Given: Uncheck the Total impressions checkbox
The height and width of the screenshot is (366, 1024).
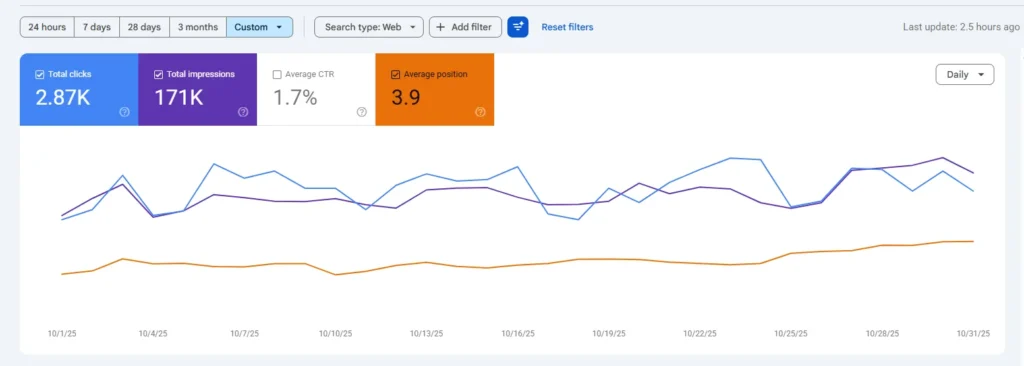Looking at the screenshot, I should (158, 75).
